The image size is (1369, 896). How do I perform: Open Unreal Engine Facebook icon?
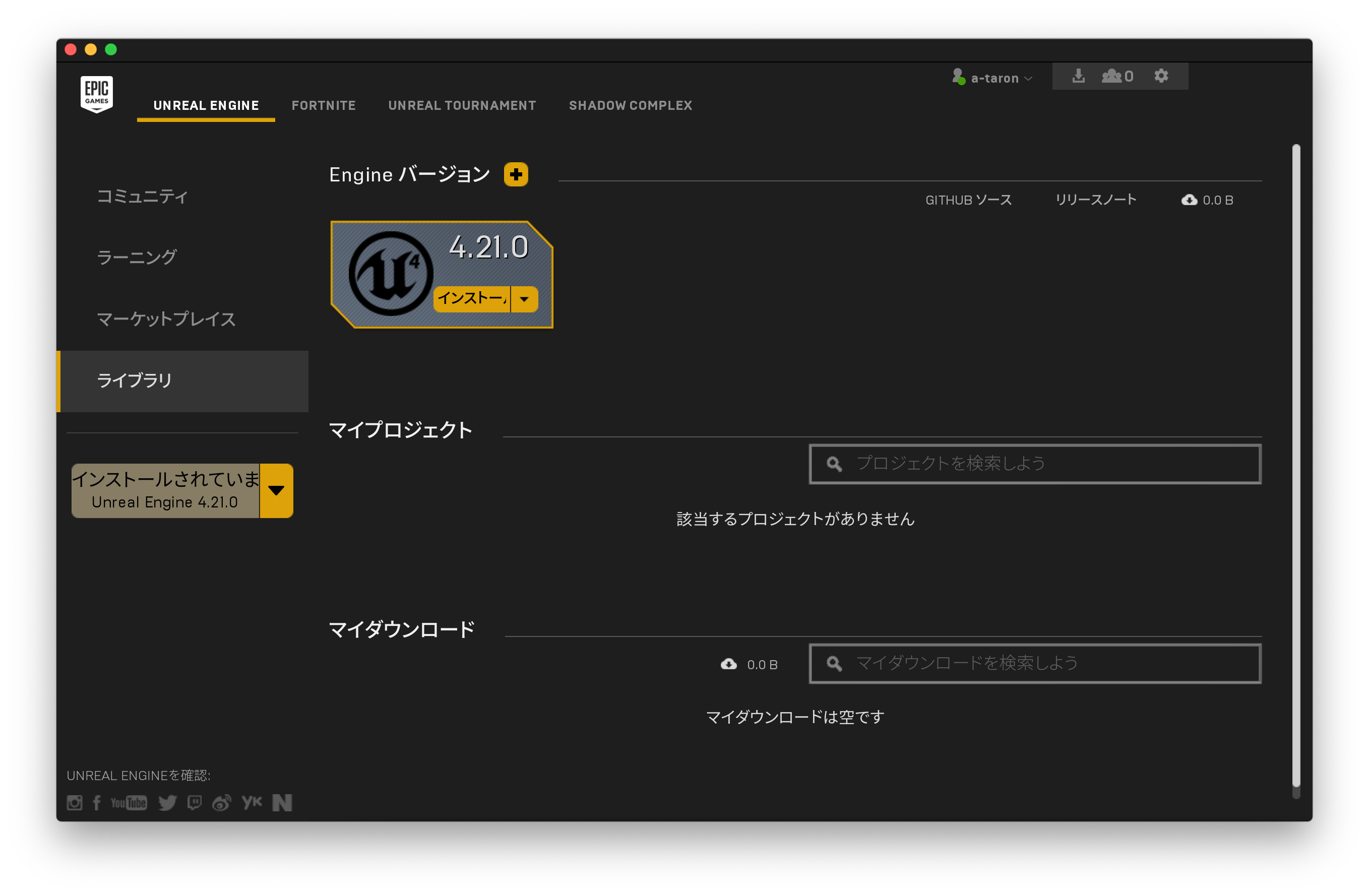pyautogui.click(x=97, y=803)
